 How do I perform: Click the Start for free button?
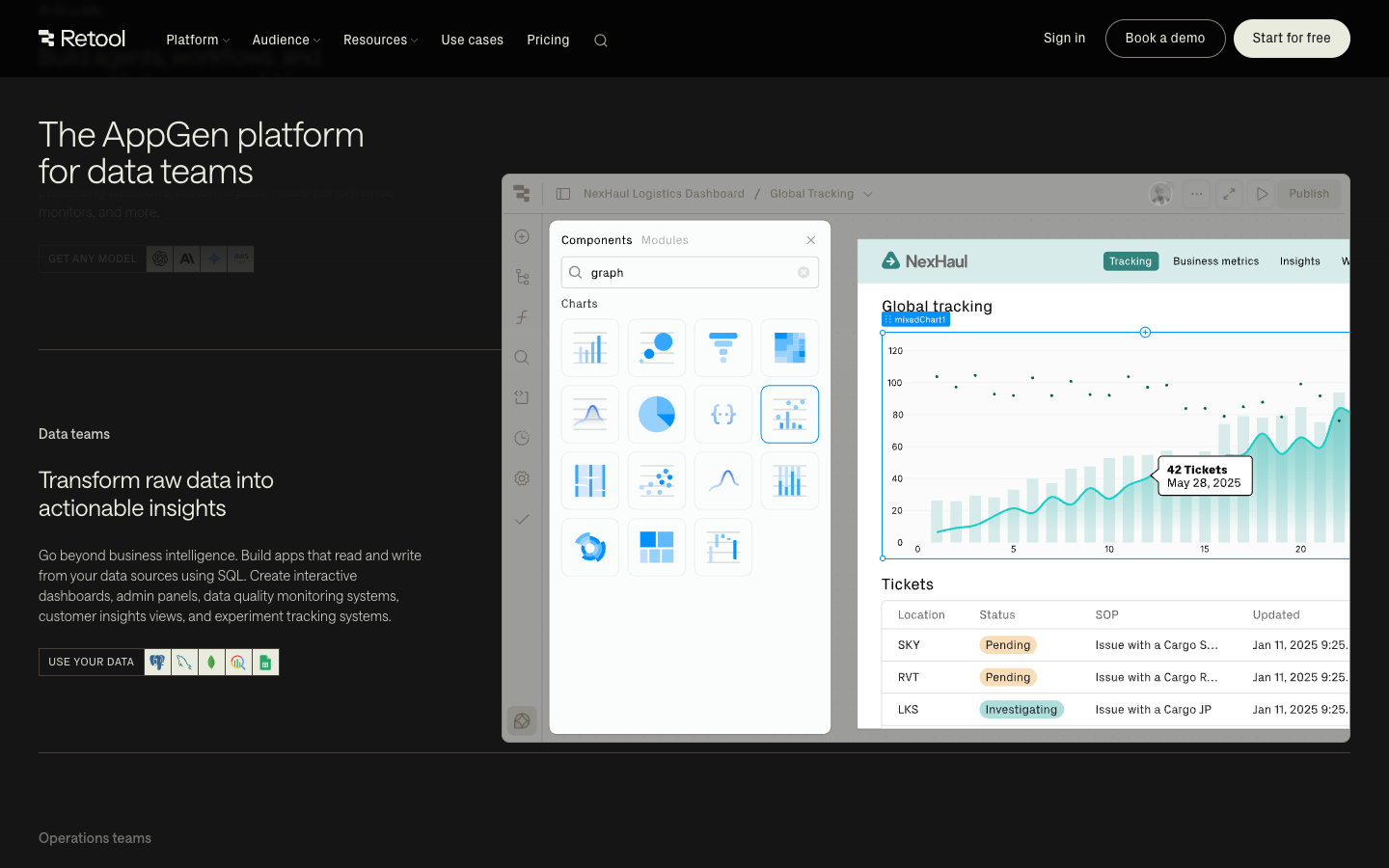1292,39
